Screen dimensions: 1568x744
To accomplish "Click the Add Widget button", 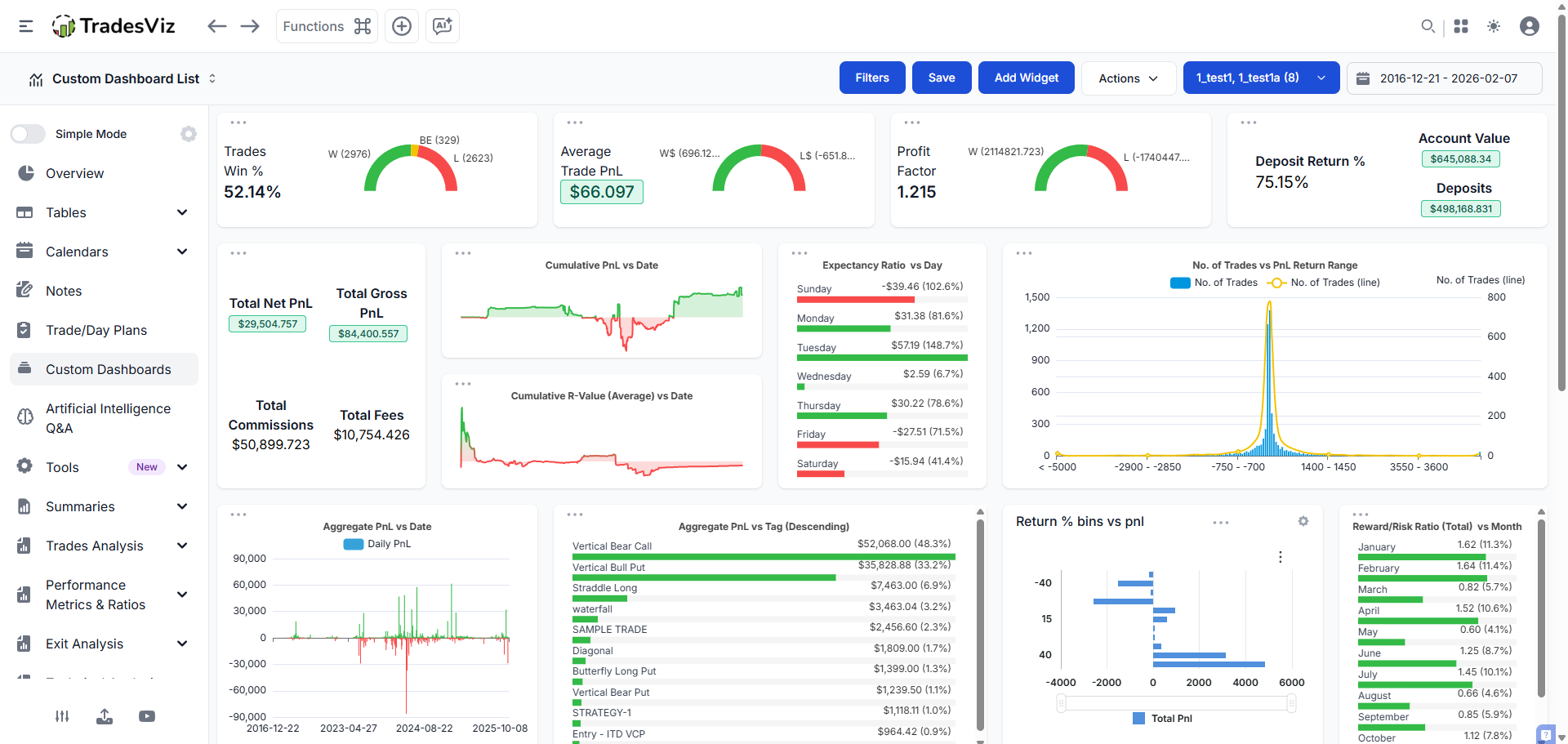I will (1026, 78).
